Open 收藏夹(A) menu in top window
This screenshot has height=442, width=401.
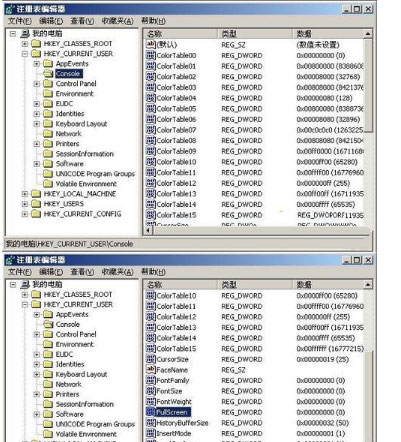[117, 21]
